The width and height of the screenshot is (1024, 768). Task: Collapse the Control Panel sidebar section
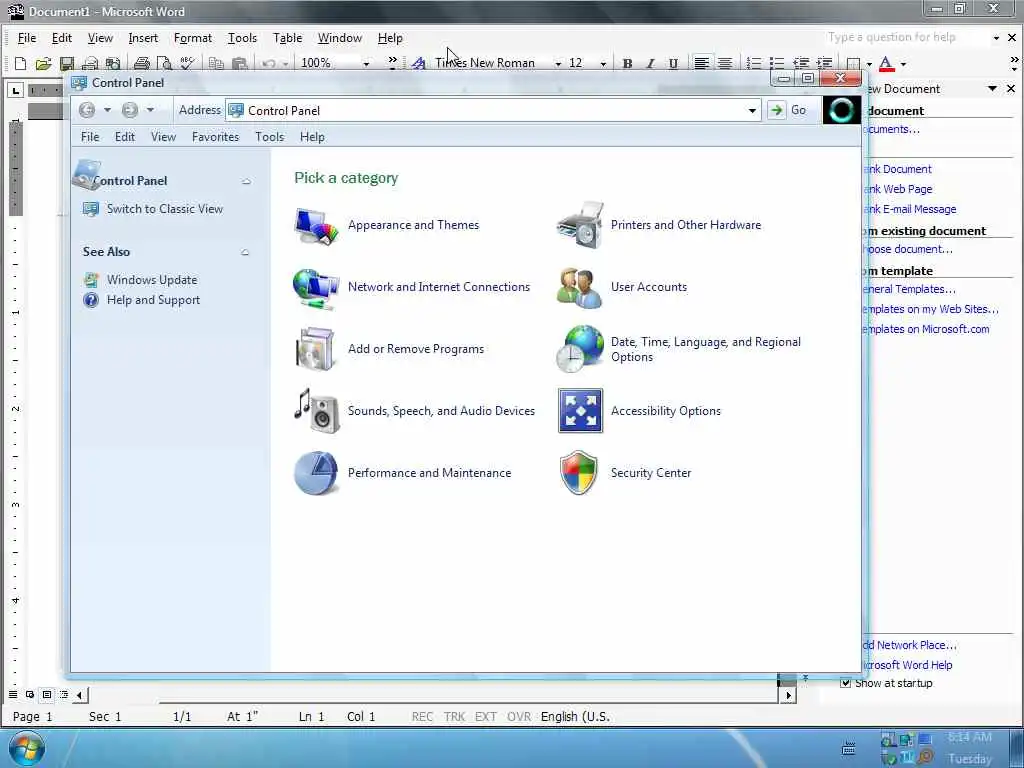coord(246,181)
